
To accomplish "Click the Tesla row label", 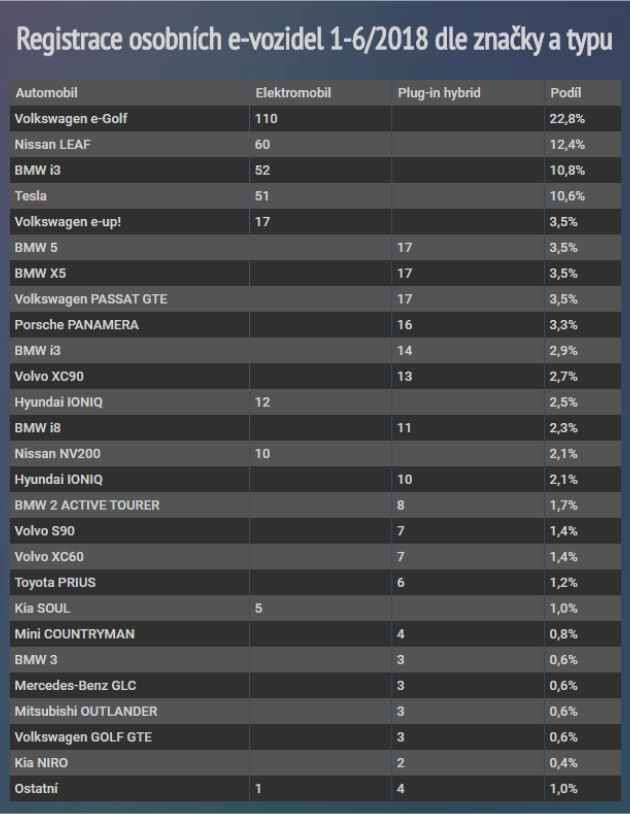I will (31, 196).
